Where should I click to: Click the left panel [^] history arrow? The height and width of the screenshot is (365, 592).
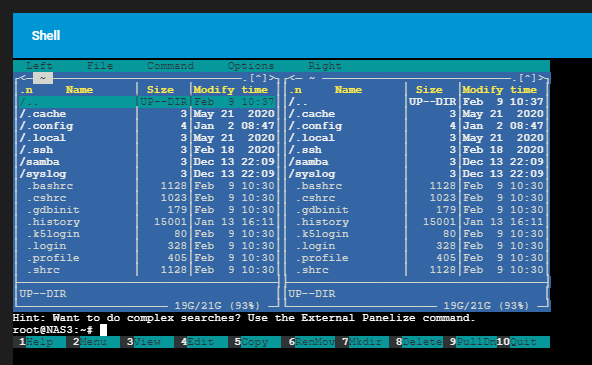pyautogui.click(x=259, y=78)
